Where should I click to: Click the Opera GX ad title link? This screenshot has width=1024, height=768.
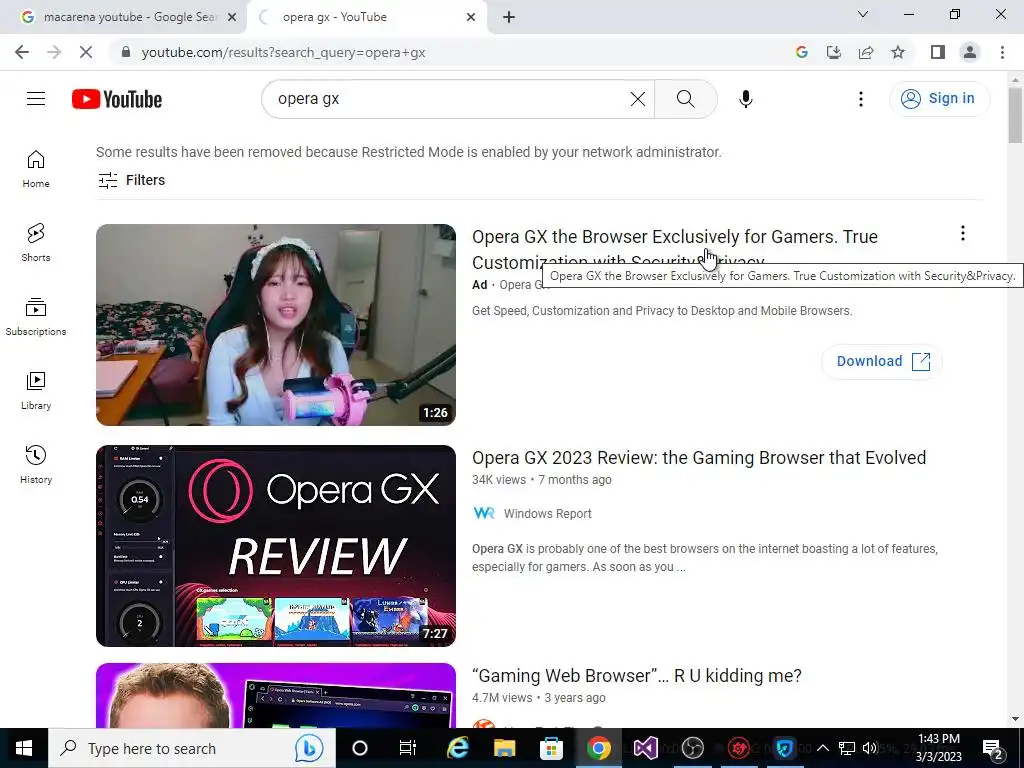(675, 249)
